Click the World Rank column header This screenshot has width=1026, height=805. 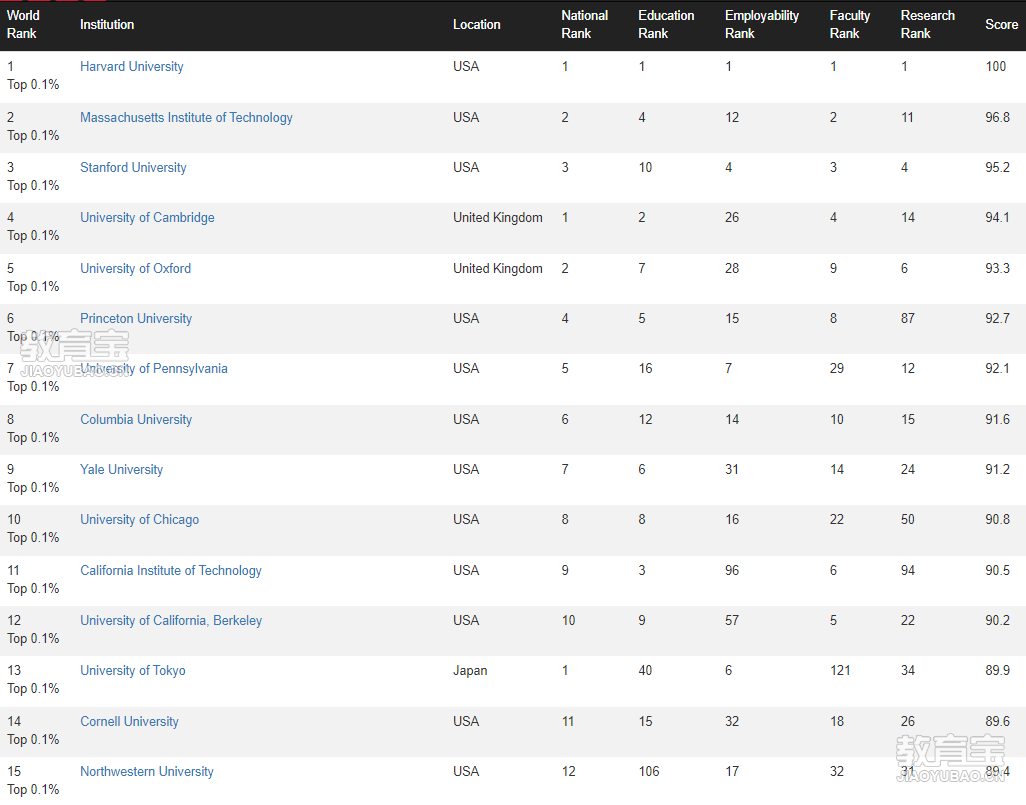coord(24,24)
